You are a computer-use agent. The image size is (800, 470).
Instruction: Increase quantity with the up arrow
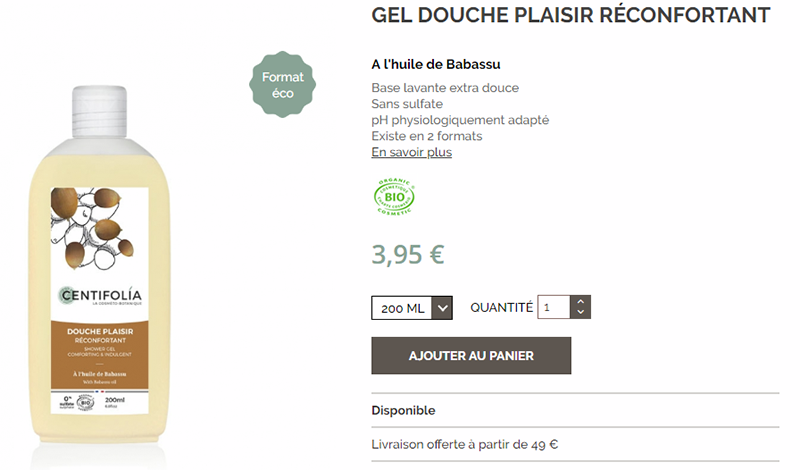[x=581, y=302]
